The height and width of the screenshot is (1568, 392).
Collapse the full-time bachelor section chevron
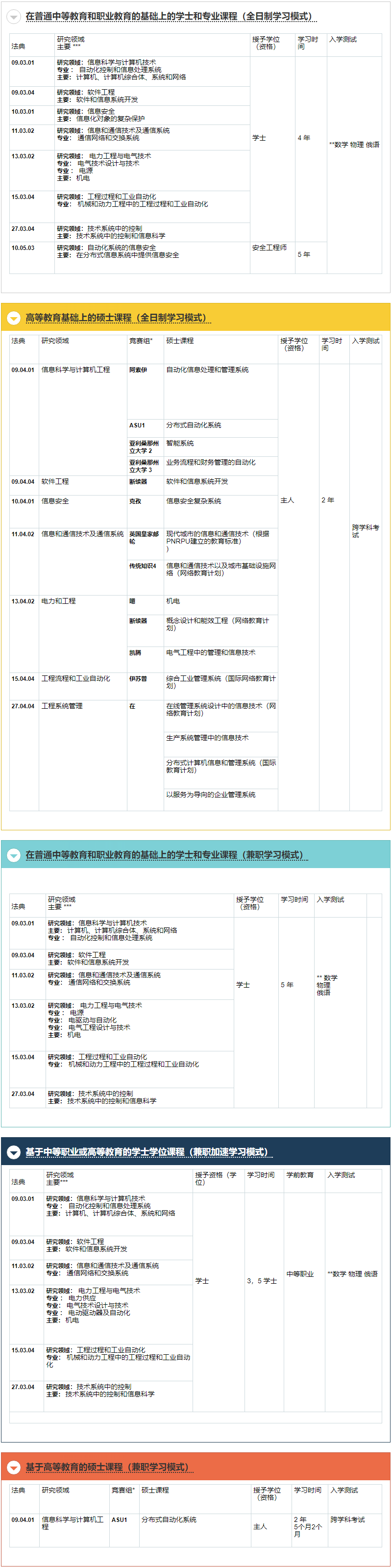coord(13,17)
